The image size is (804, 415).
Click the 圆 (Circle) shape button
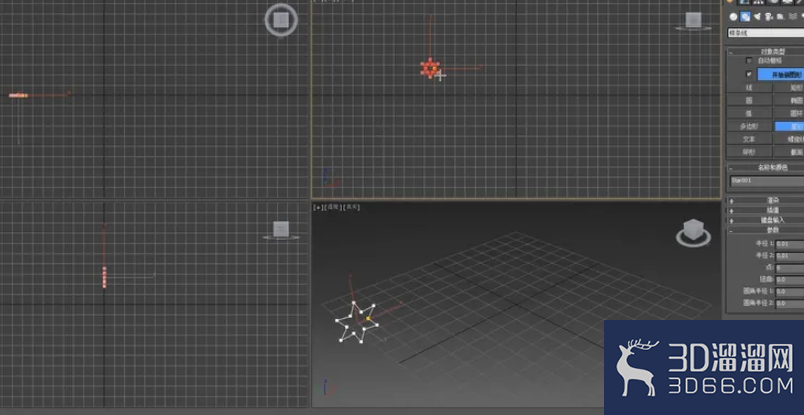pyautogui.click(x=749, y=101)
